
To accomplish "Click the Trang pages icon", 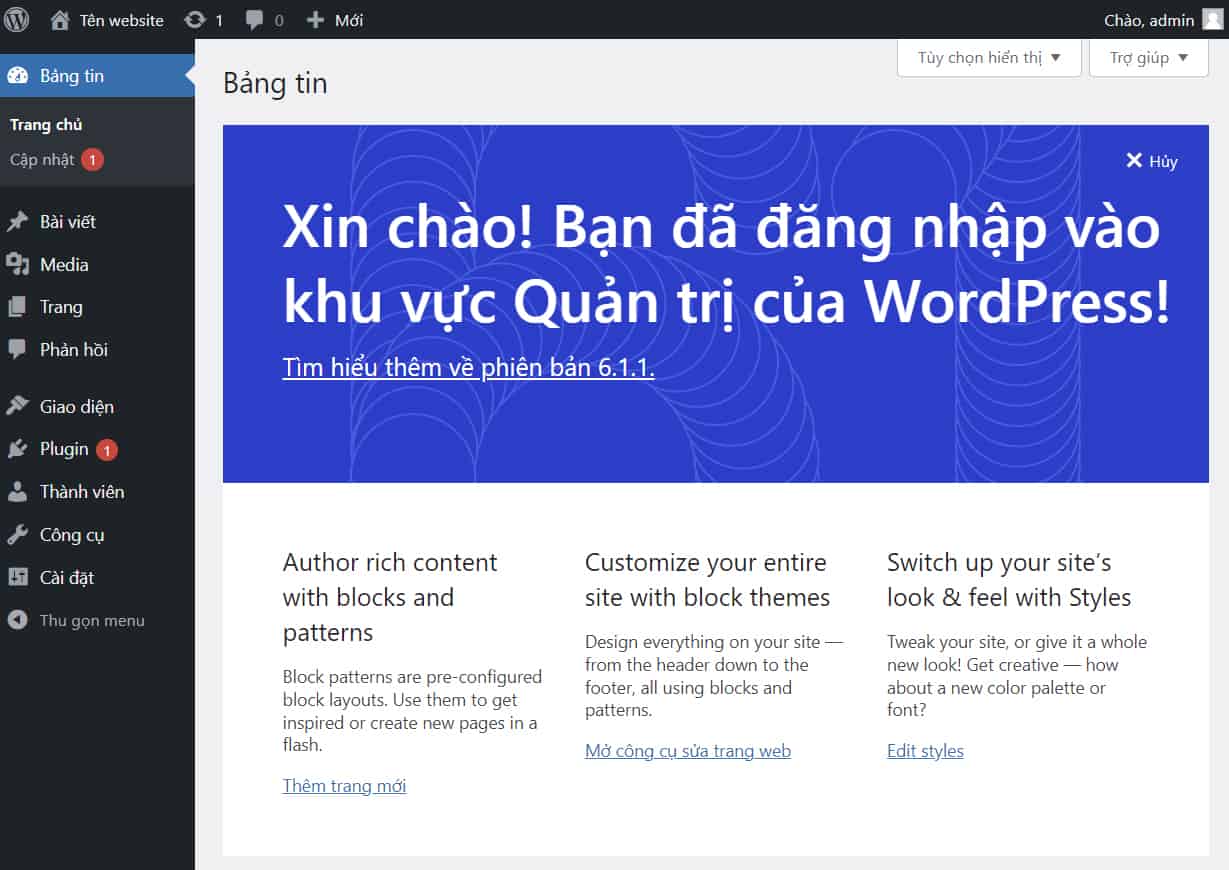I will coord(19,307).
